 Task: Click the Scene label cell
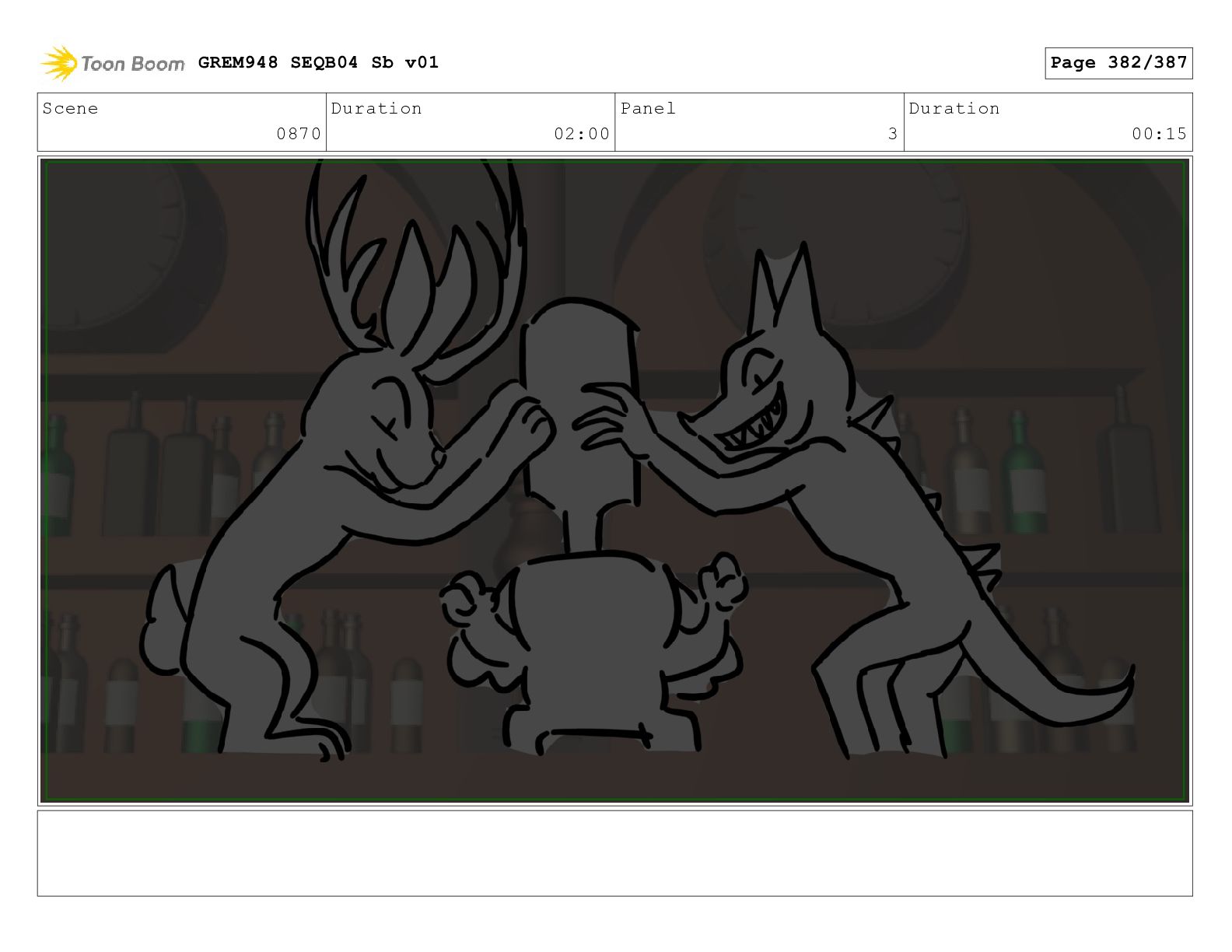(x=182, y=122)
